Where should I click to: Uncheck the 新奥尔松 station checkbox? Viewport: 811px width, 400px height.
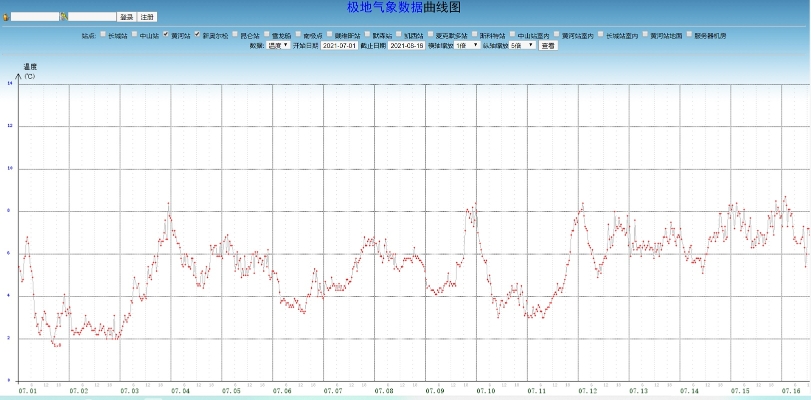[197, 35]
